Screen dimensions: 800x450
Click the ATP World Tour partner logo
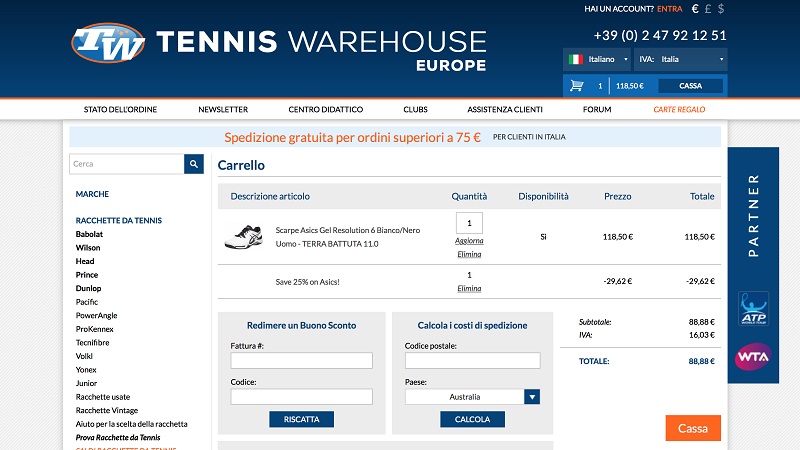pyautogui.click(x=752, y=309)
